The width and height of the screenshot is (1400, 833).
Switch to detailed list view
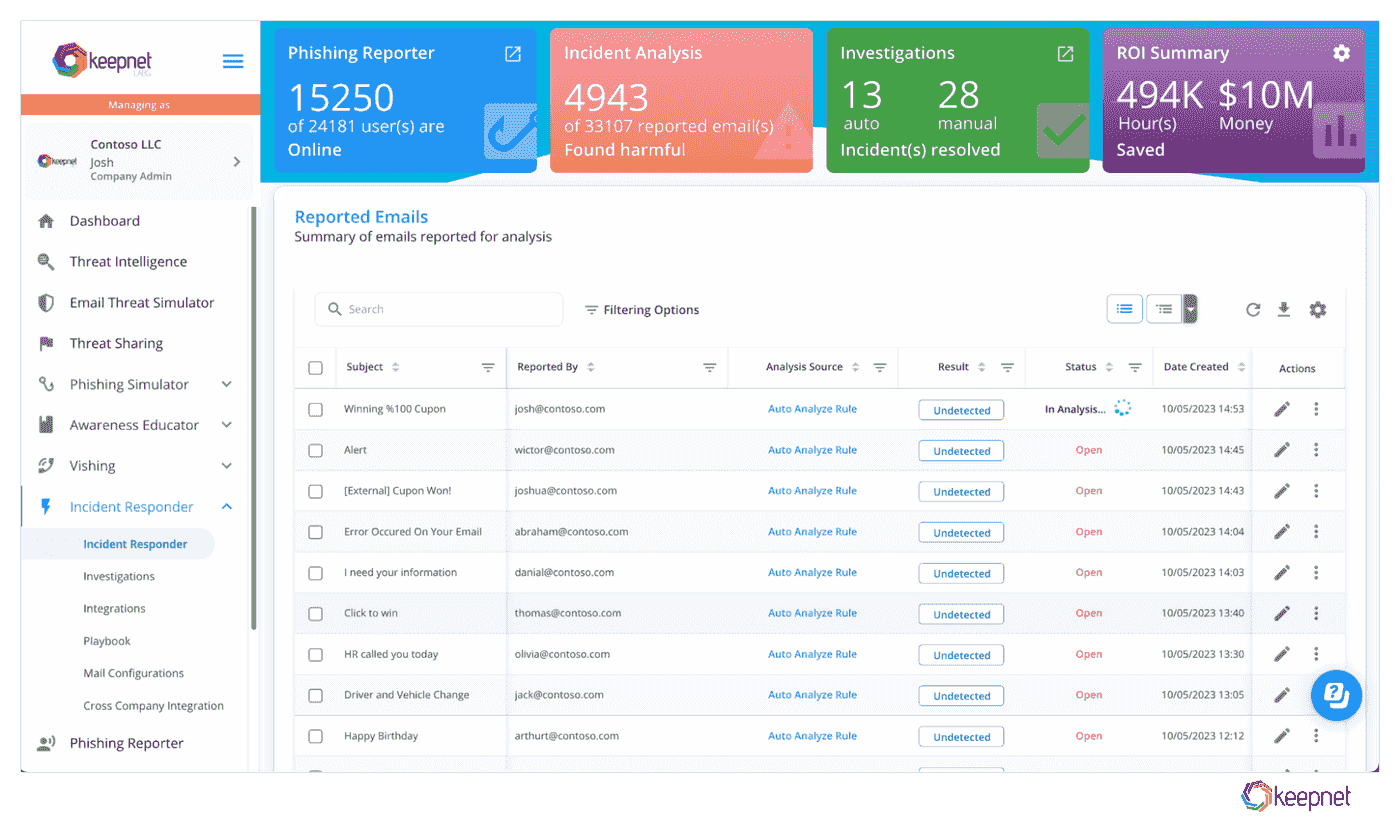(1164, 309)
